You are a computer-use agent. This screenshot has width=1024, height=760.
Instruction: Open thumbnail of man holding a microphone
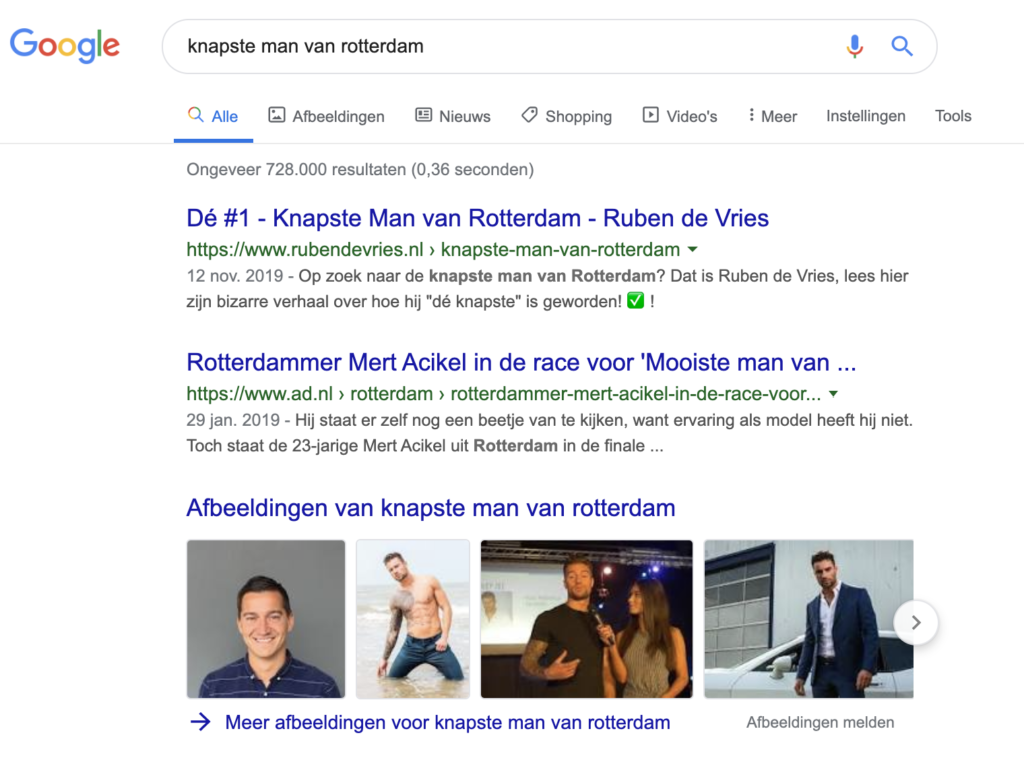586,619
